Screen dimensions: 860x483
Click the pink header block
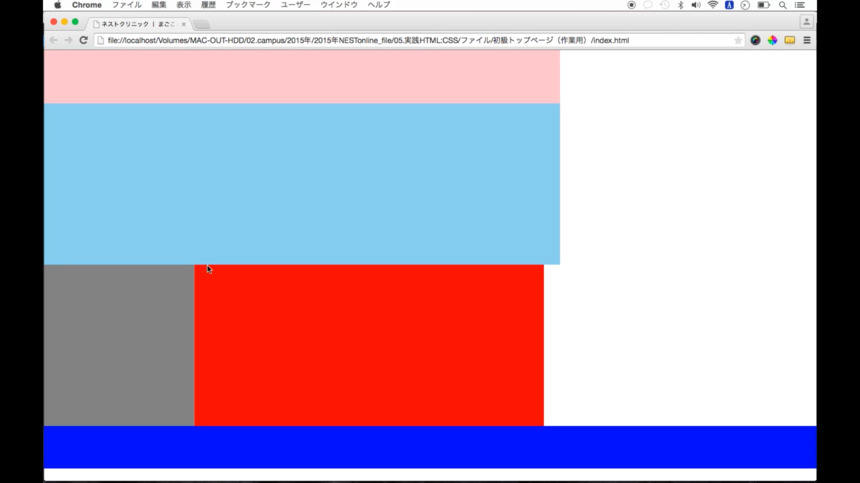tap(302, 77)
